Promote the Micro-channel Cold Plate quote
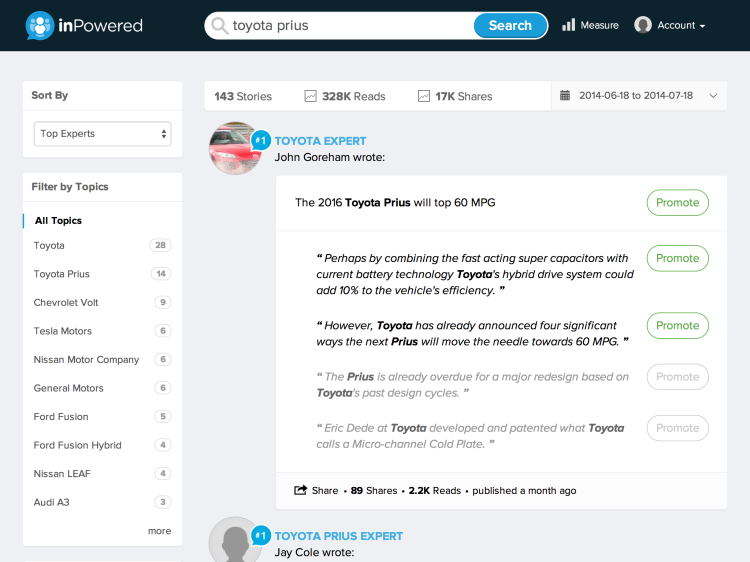 [677, 428]
